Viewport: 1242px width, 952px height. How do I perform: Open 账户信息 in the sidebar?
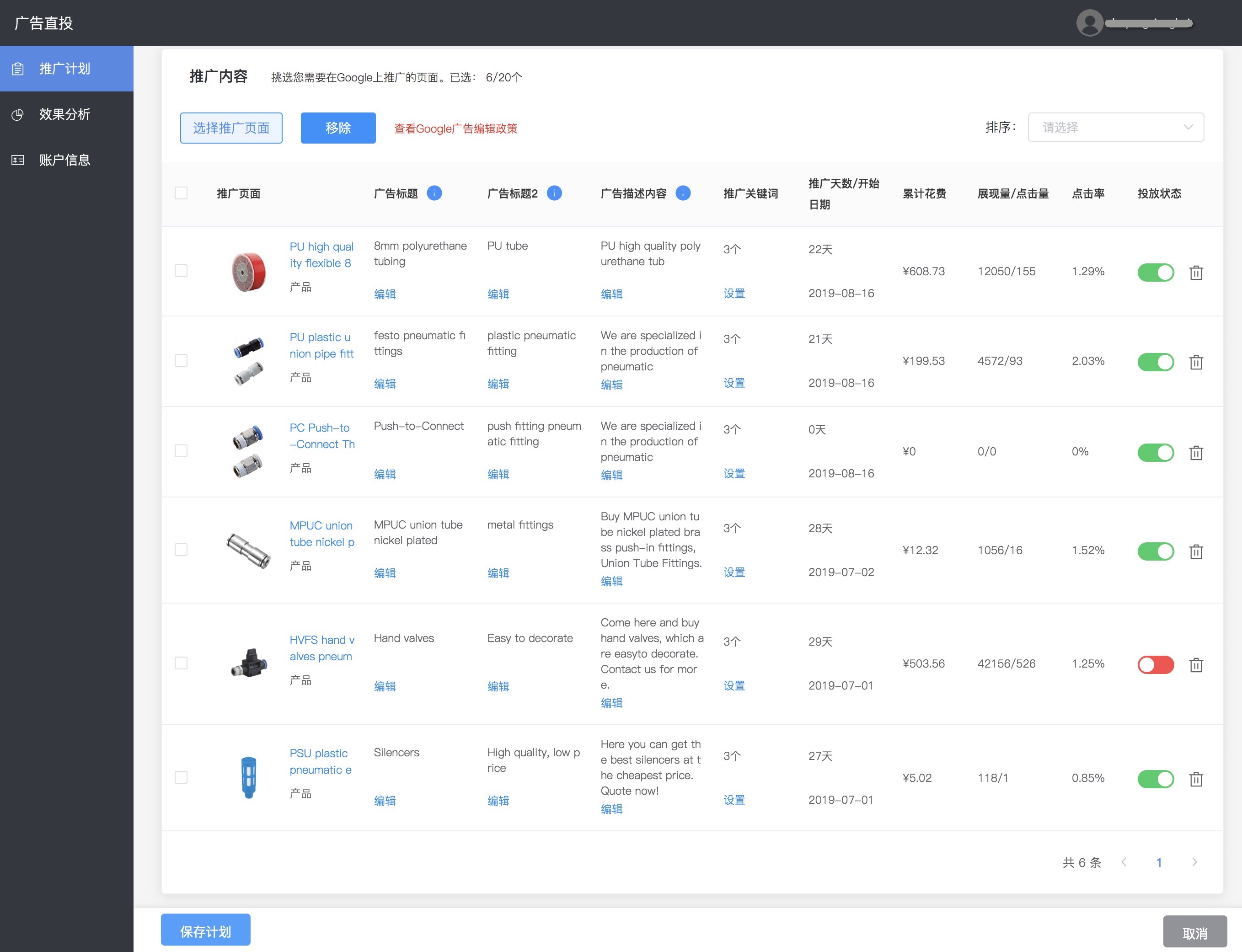coord(64,160)
